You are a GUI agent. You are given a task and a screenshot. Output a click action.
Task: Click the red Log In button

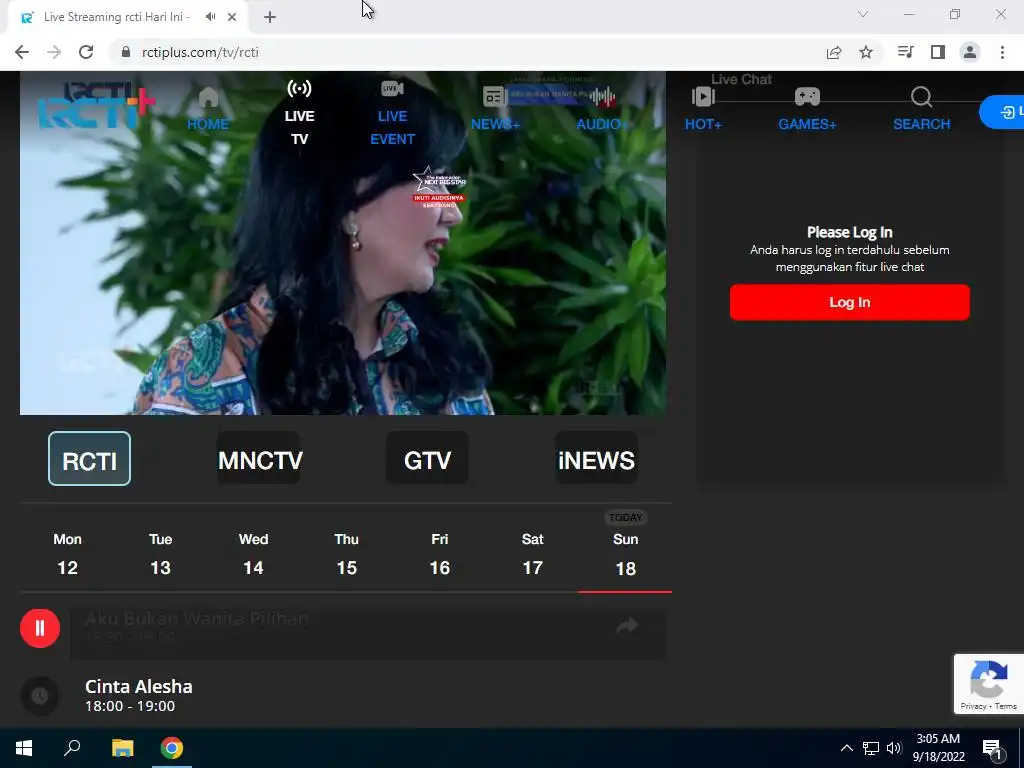tap(850, 302)
